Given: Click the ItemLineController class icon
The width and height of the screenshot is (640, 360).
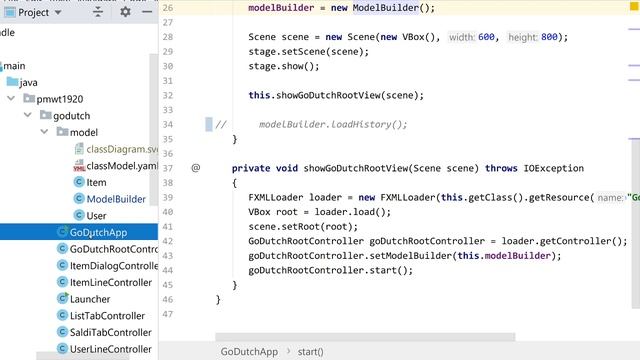Looking at the screenshot, I should [62, 282].
